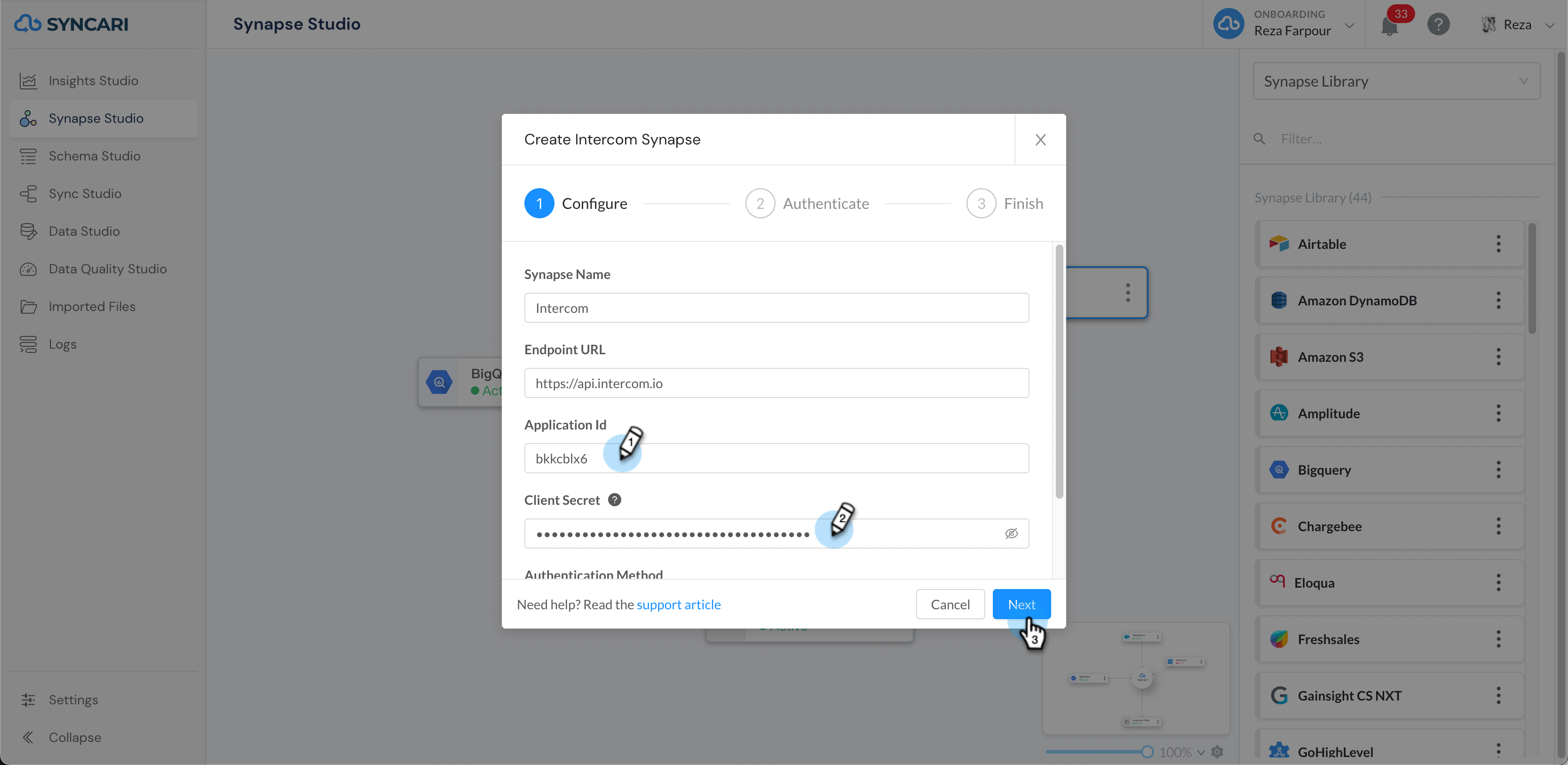The width and height of the screenshot is (1568, 765).
Task: Click the canvas zoom settings gear icon
Action: (1217, 752)
